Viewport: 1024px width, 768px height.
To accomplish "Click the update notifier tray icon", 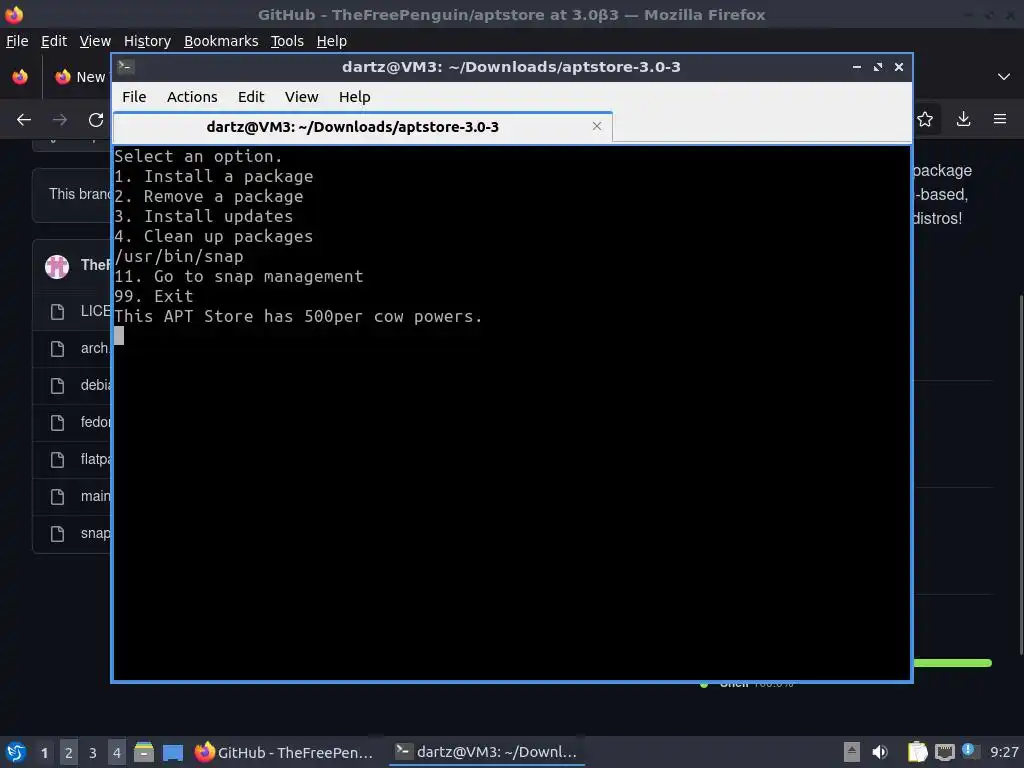I will tap(969, 751).
